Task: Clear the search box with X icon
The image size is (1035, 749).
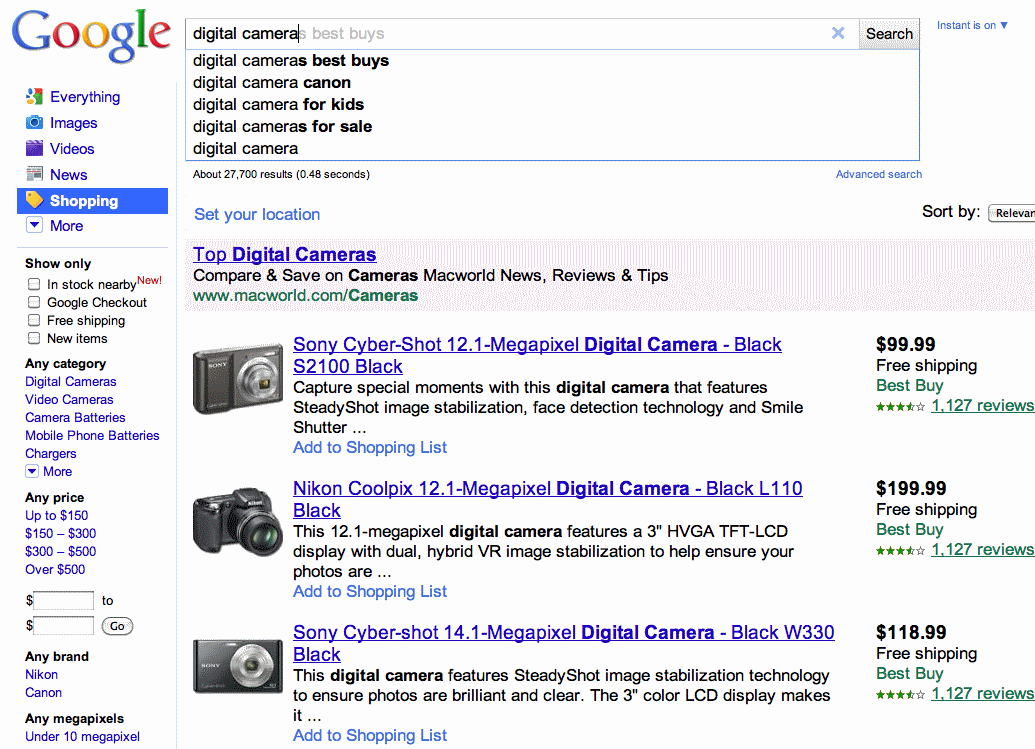Action: click(838, 33)
